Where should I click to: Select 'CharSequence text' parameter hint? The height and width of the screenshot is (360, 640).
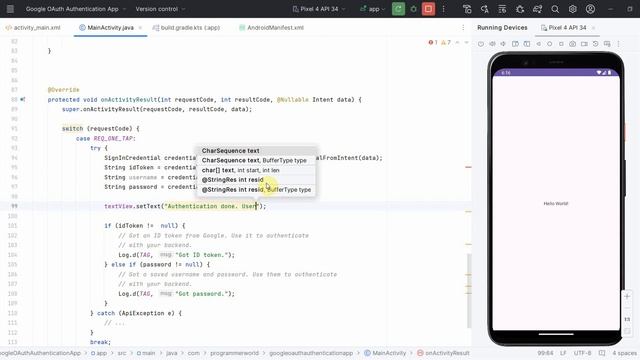tap(256, 151)
